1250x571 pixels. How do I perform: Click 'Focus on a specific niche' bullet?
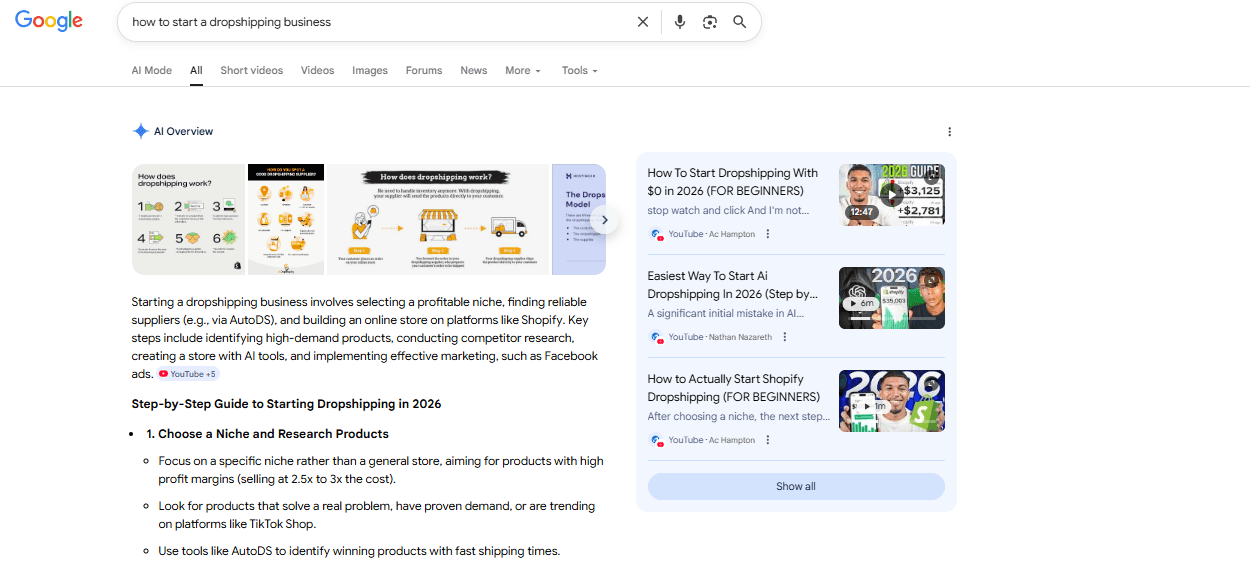click(381, 470)
